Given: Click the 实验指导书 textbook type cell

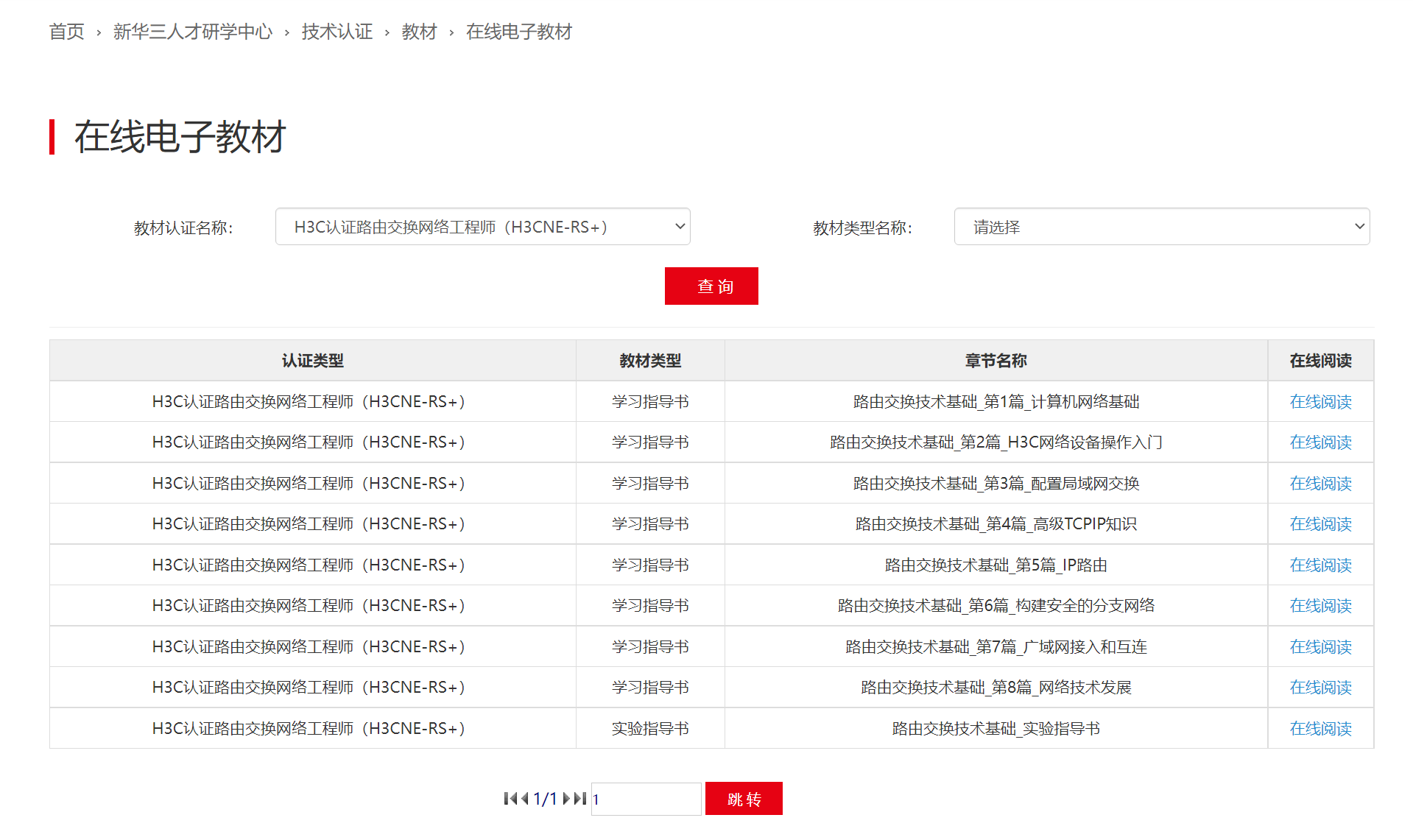Looking at the screenshot, I should coord(650,729).
